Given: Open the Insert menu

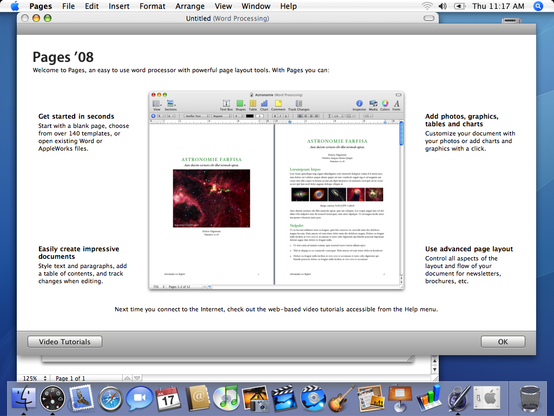Looking at the screenshot, I should click(x=119, y=6).
